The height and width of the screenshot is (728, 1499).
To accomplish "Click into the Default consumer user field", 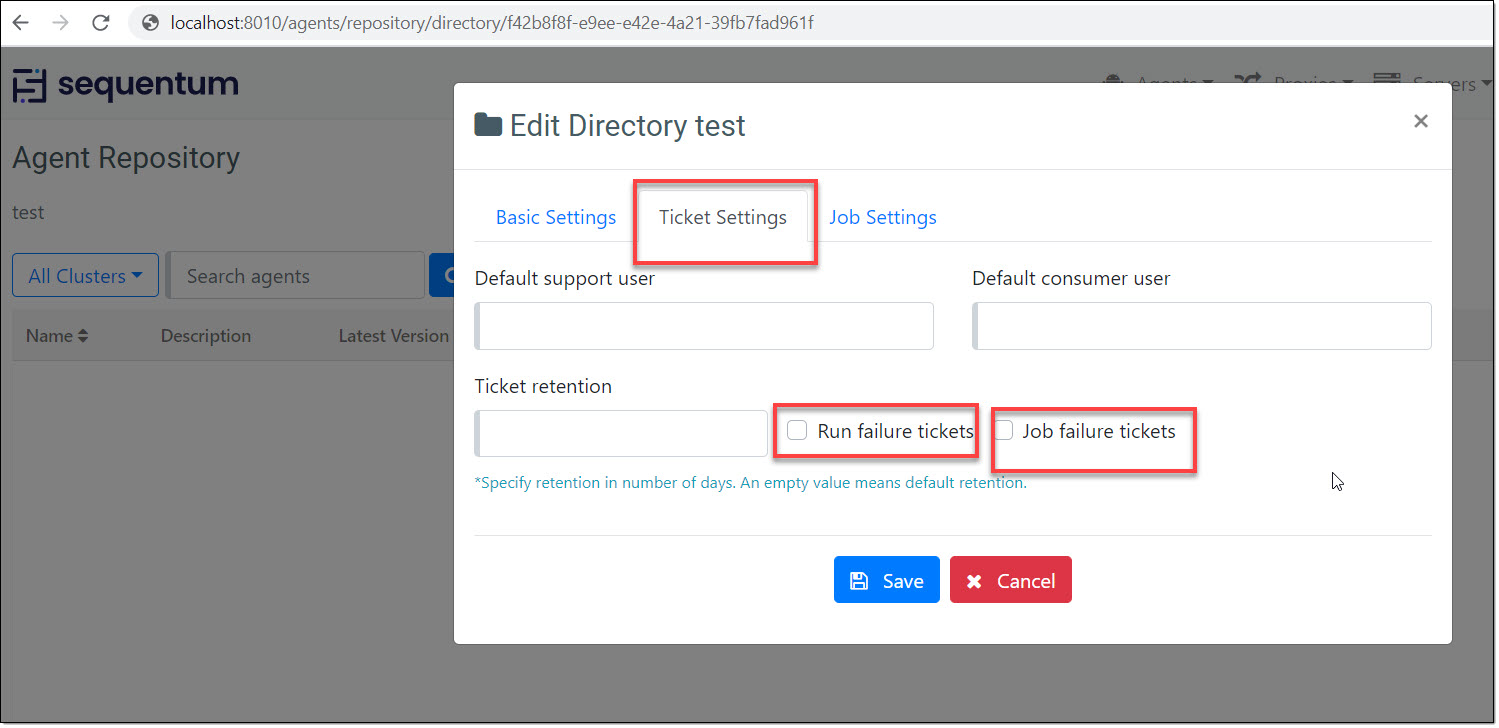I will pos(1202,326).
